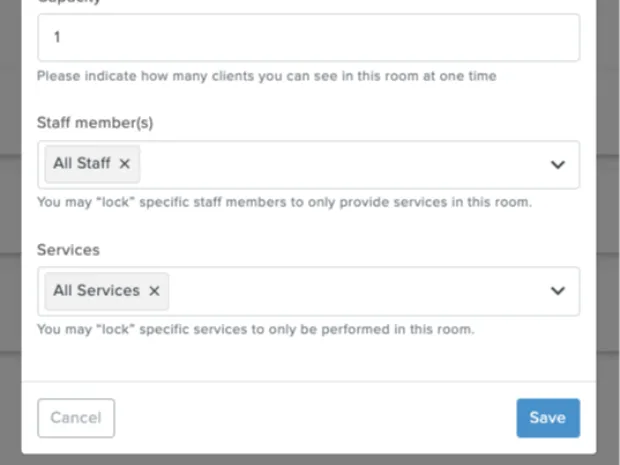Select the All Services chip label
Viewport: 620px width, 465px height.
tap(96, 291)
